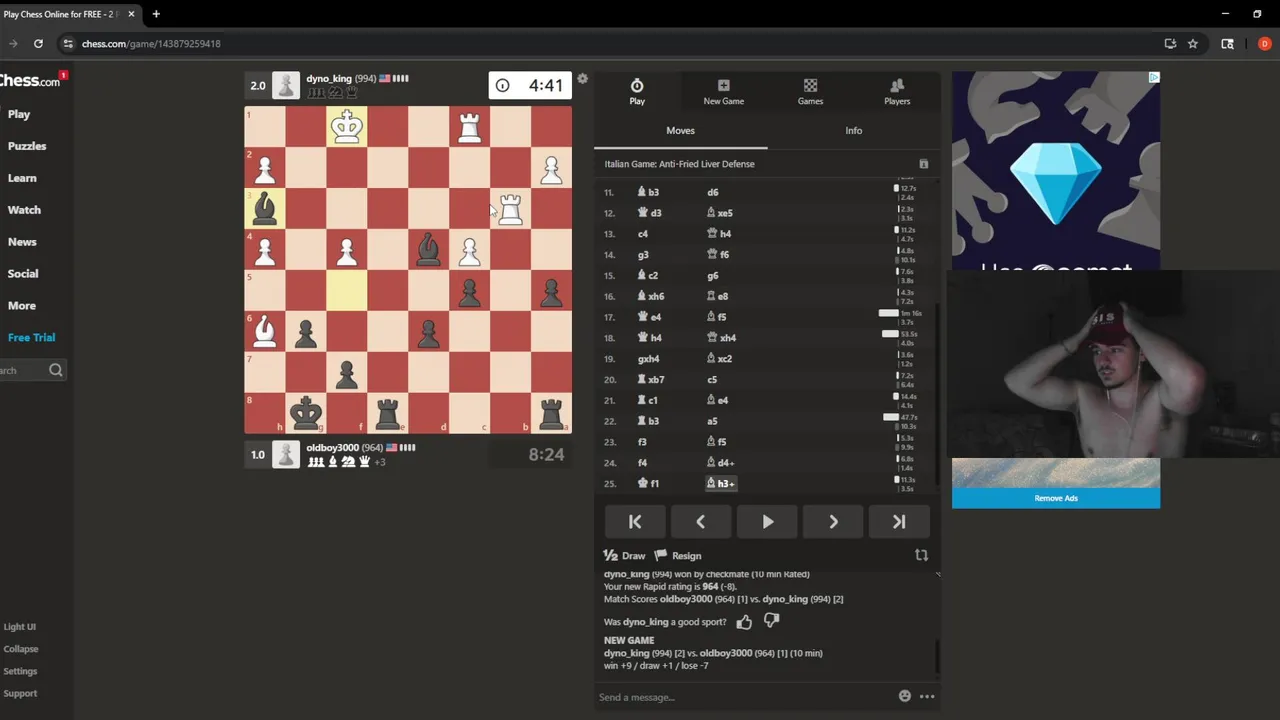Click dyno_king avatar picture
This screenshot has height=720, width=1280.
tap(286, 85)
